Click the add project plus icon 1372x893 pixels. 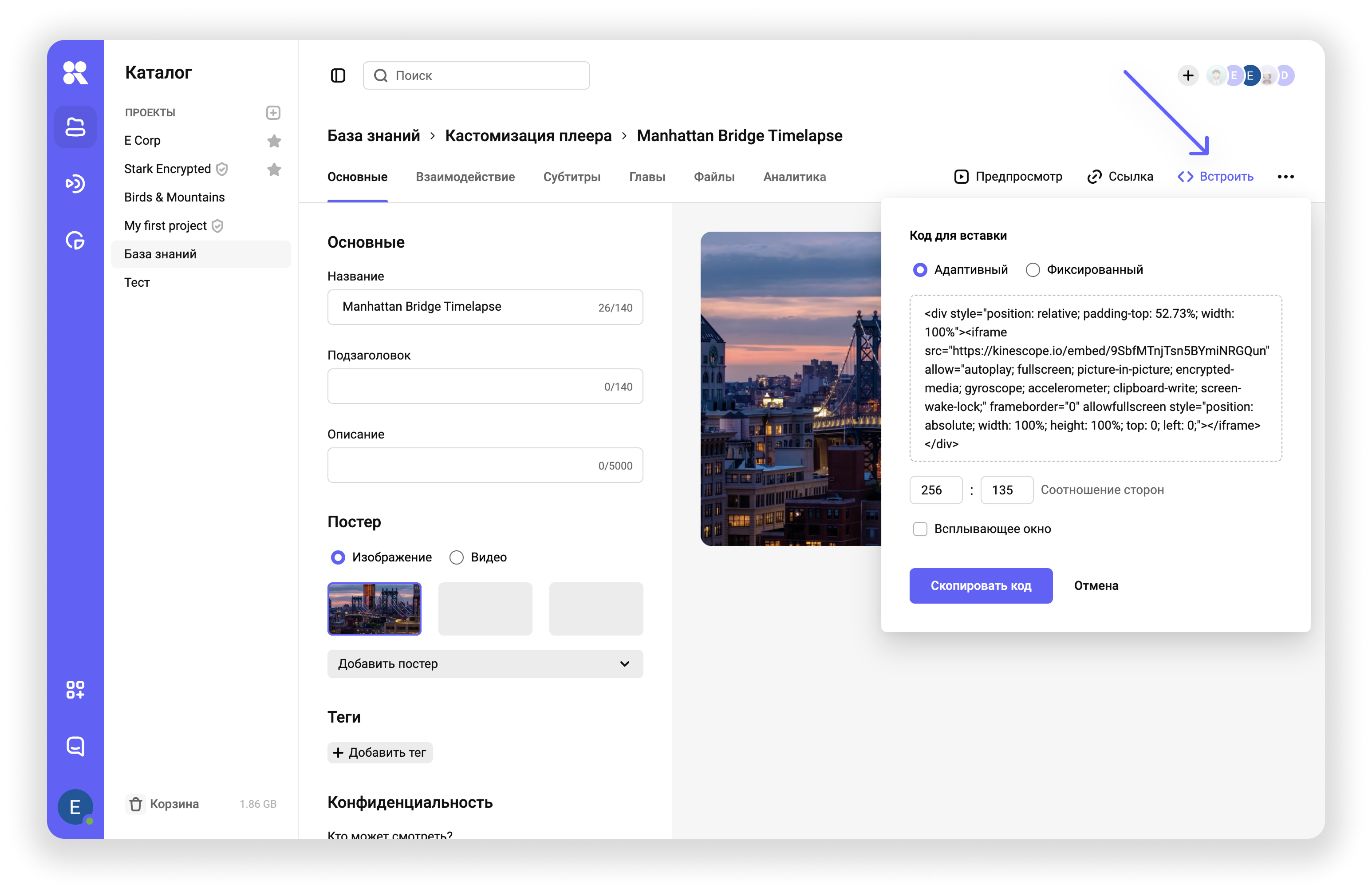273,112
